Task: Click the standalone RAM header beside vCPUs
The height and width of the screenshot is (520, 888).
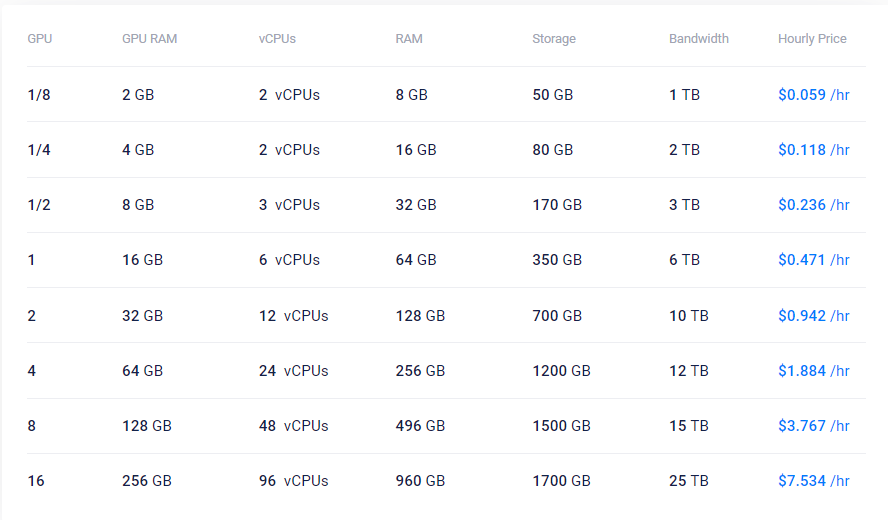Action: pos(409,39)
